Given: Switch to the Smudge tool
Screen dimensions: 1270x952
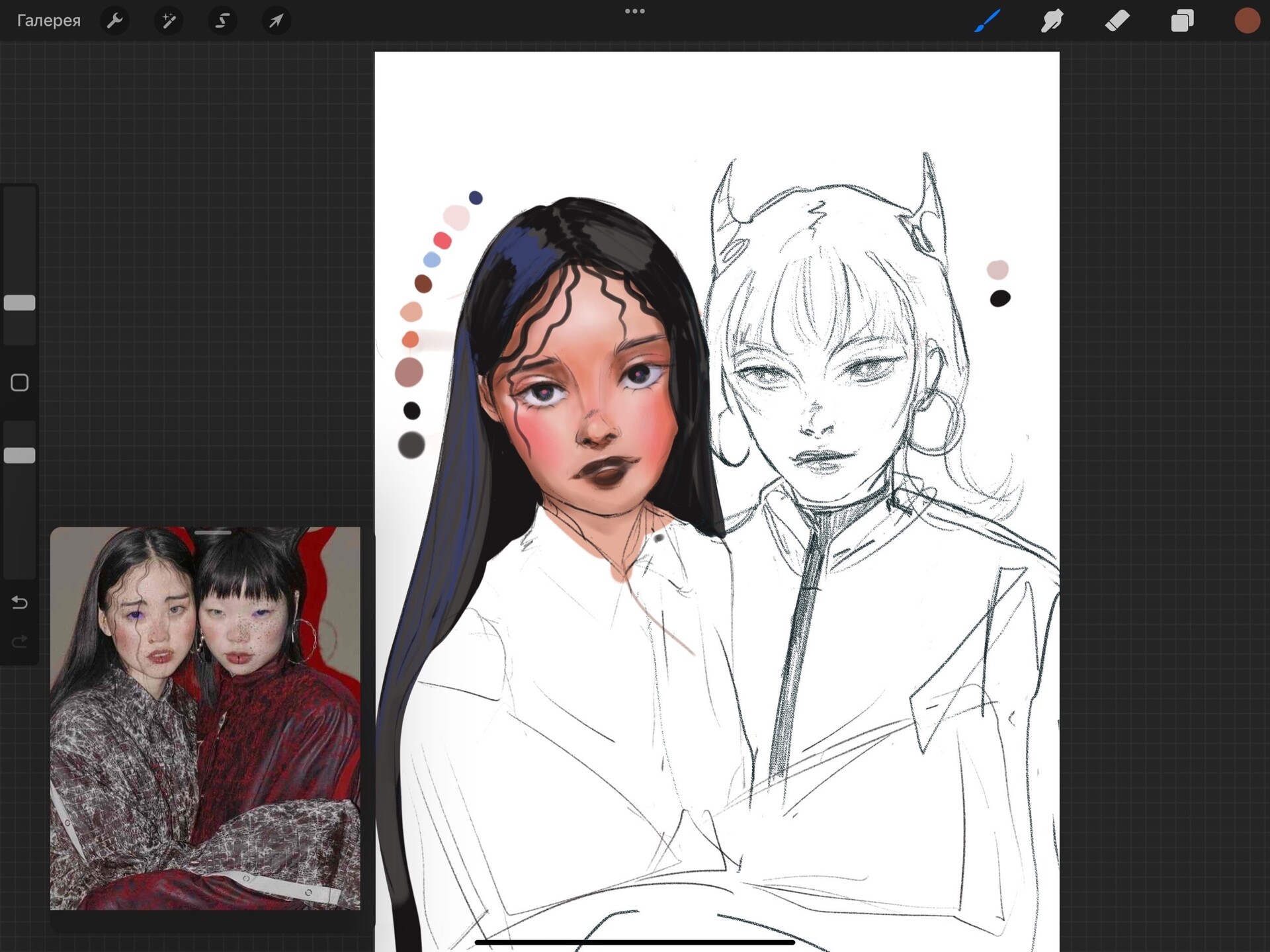Looking at the screenshot, I should pos(1051,21).
